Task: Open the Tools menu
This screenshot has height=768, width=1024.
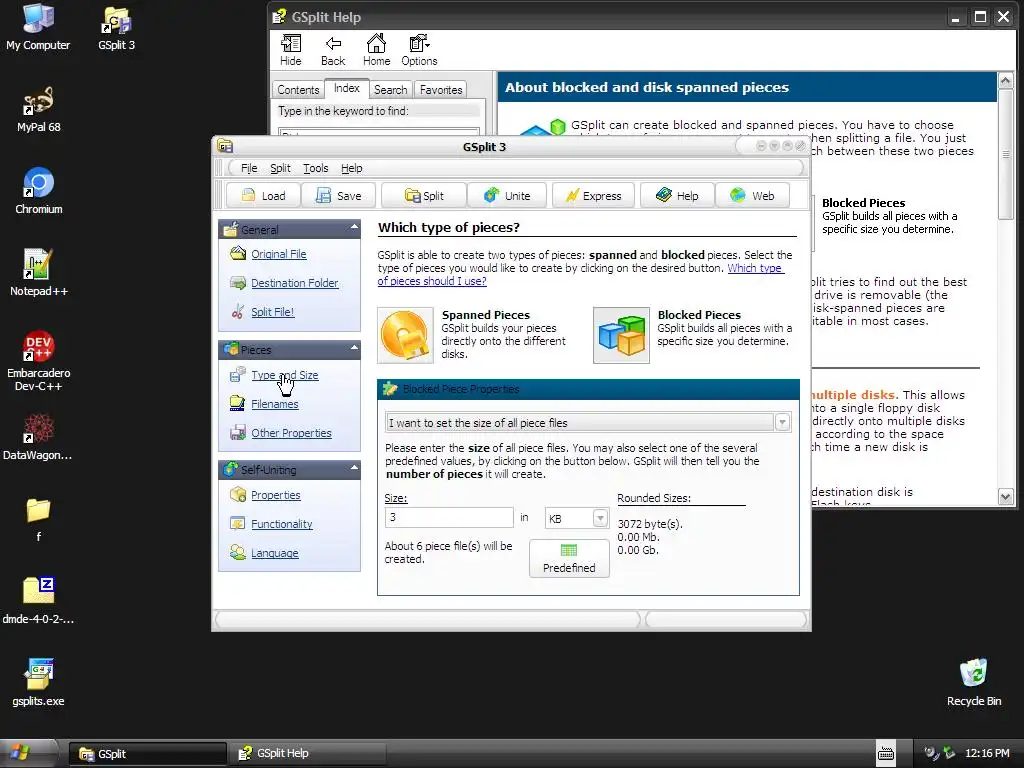Action: (x=315, y=168)
